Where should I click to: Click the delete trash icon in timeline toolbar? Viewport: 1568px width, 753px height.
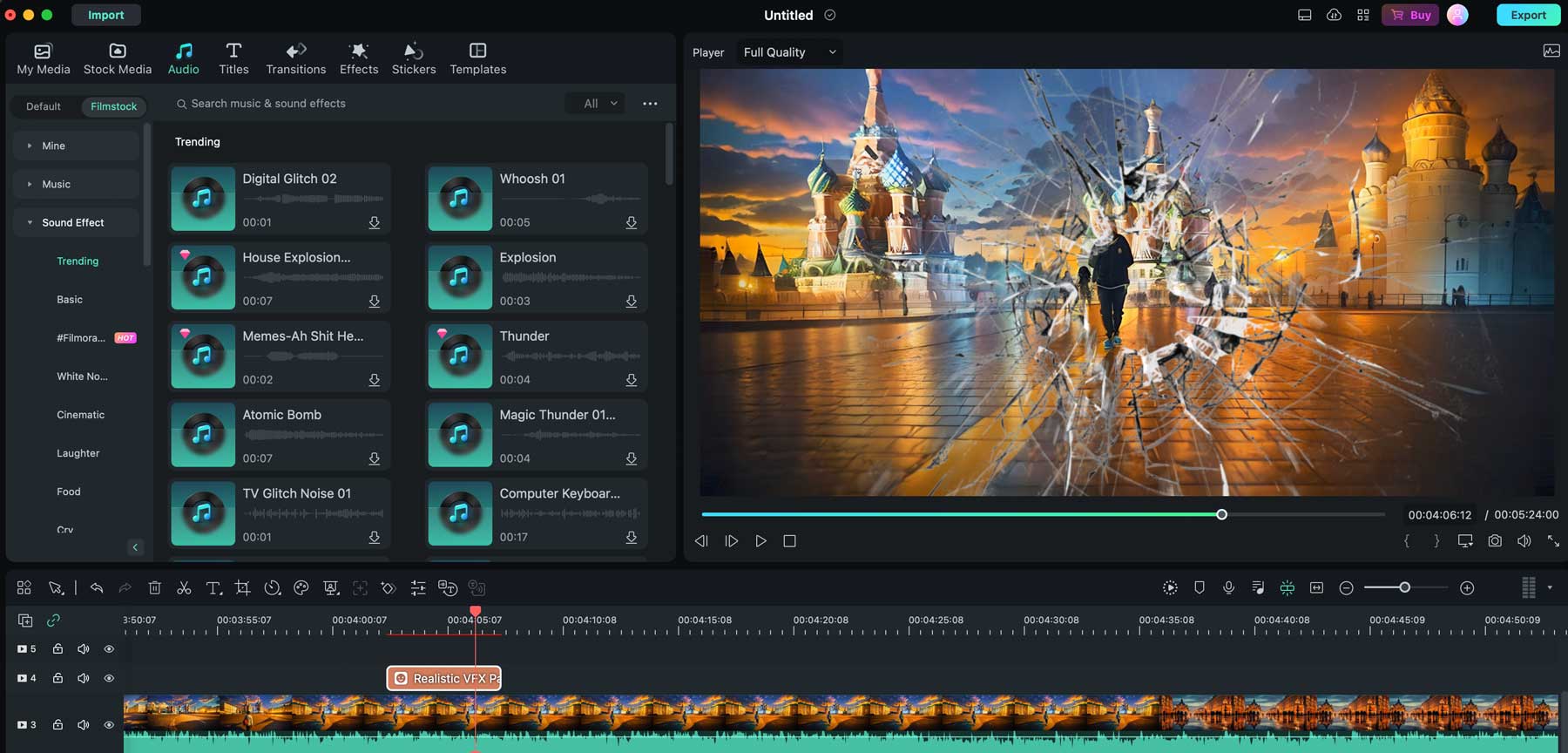[154, 588]
